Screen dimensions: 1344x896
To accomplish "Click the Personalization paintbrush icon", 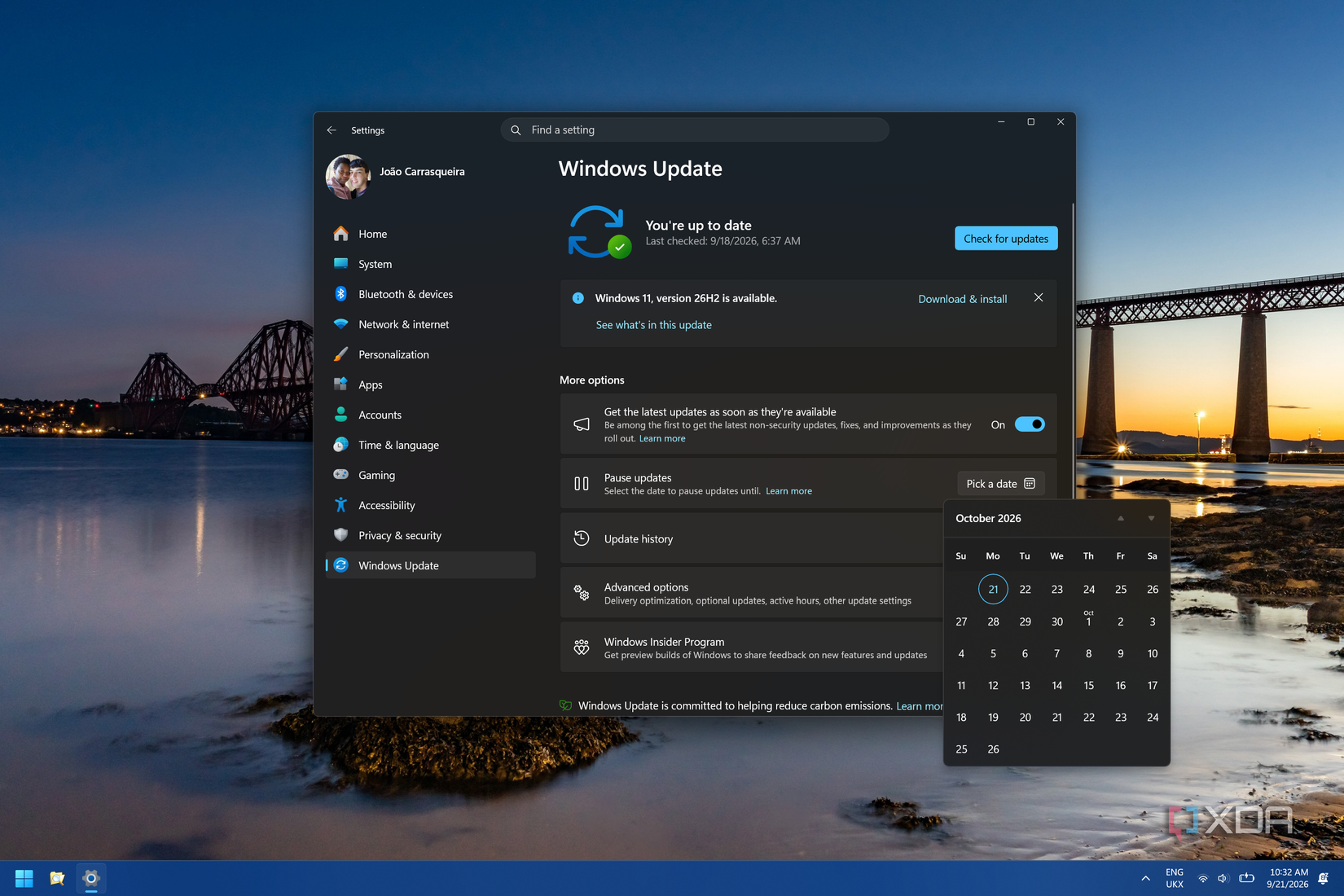I will pos(341,354).
